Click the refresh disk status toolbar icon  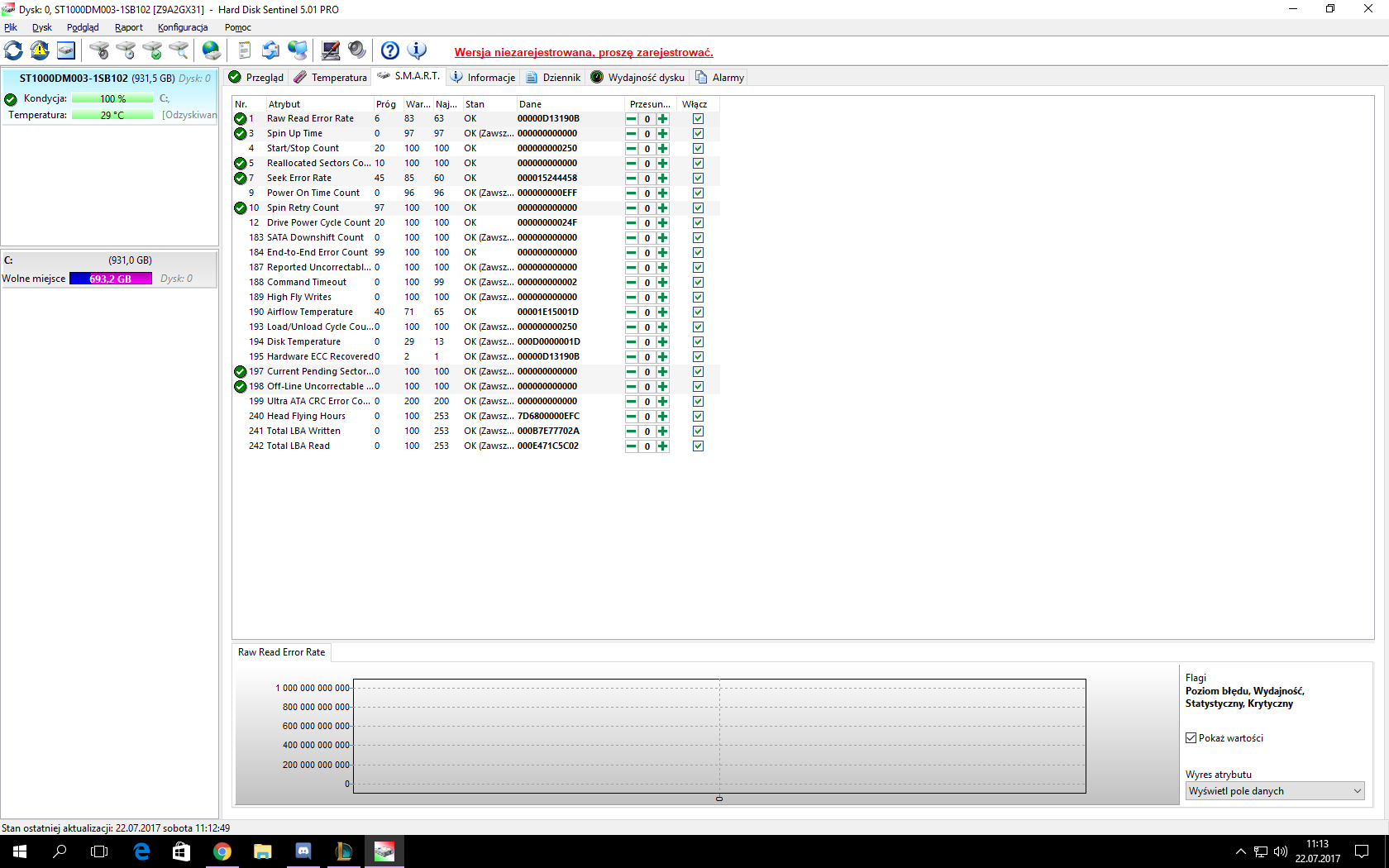(x=13, y=50)
